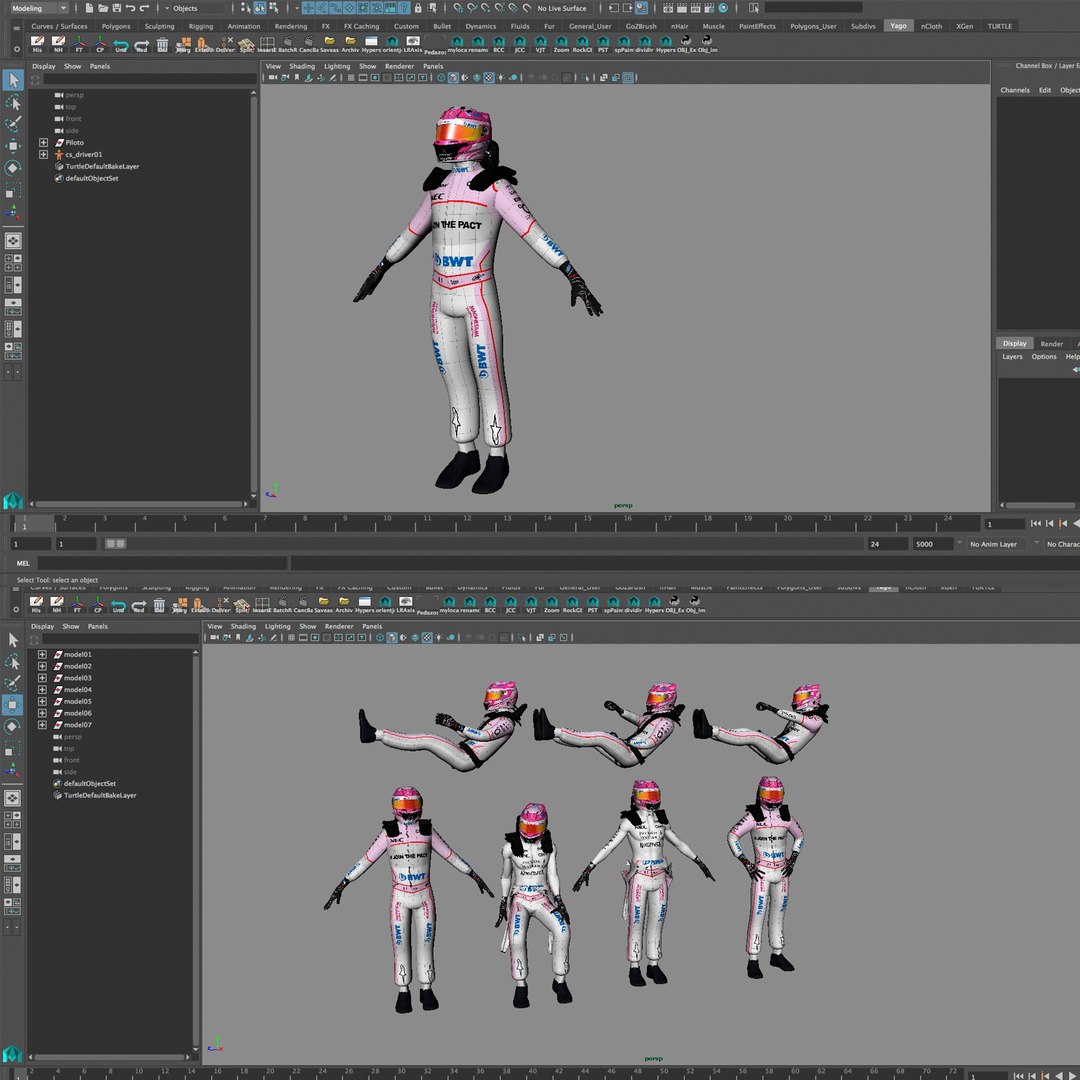Click the 'LRAxis' shelf icon in bottom window

(x=406, y=605)
